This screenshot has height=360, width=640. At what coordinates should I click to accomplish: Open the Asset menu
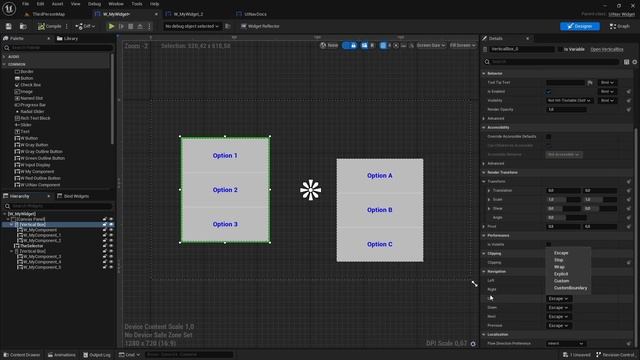tap(57, 4)
